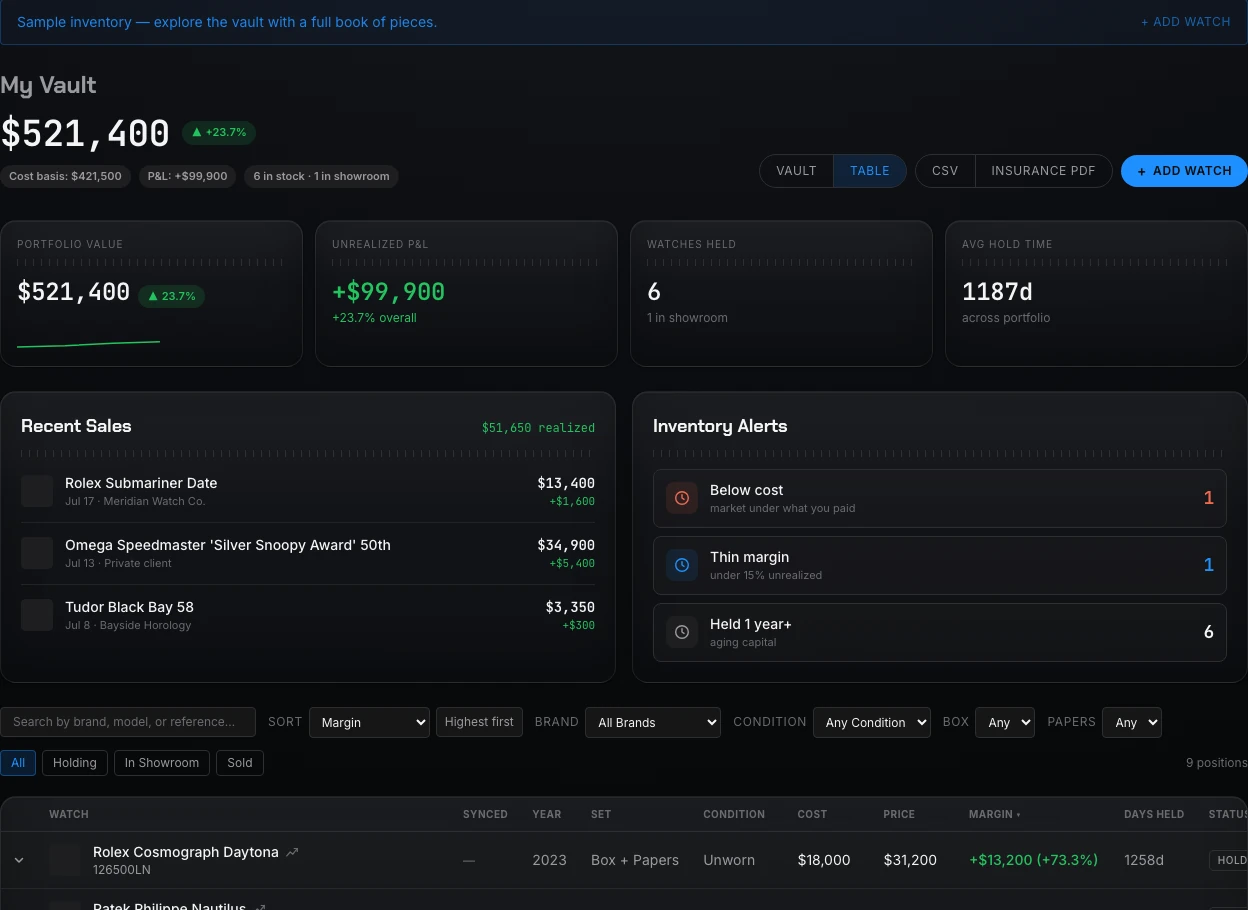
Task: Click the blue Add Watch button
Action: coord(1184,171)
